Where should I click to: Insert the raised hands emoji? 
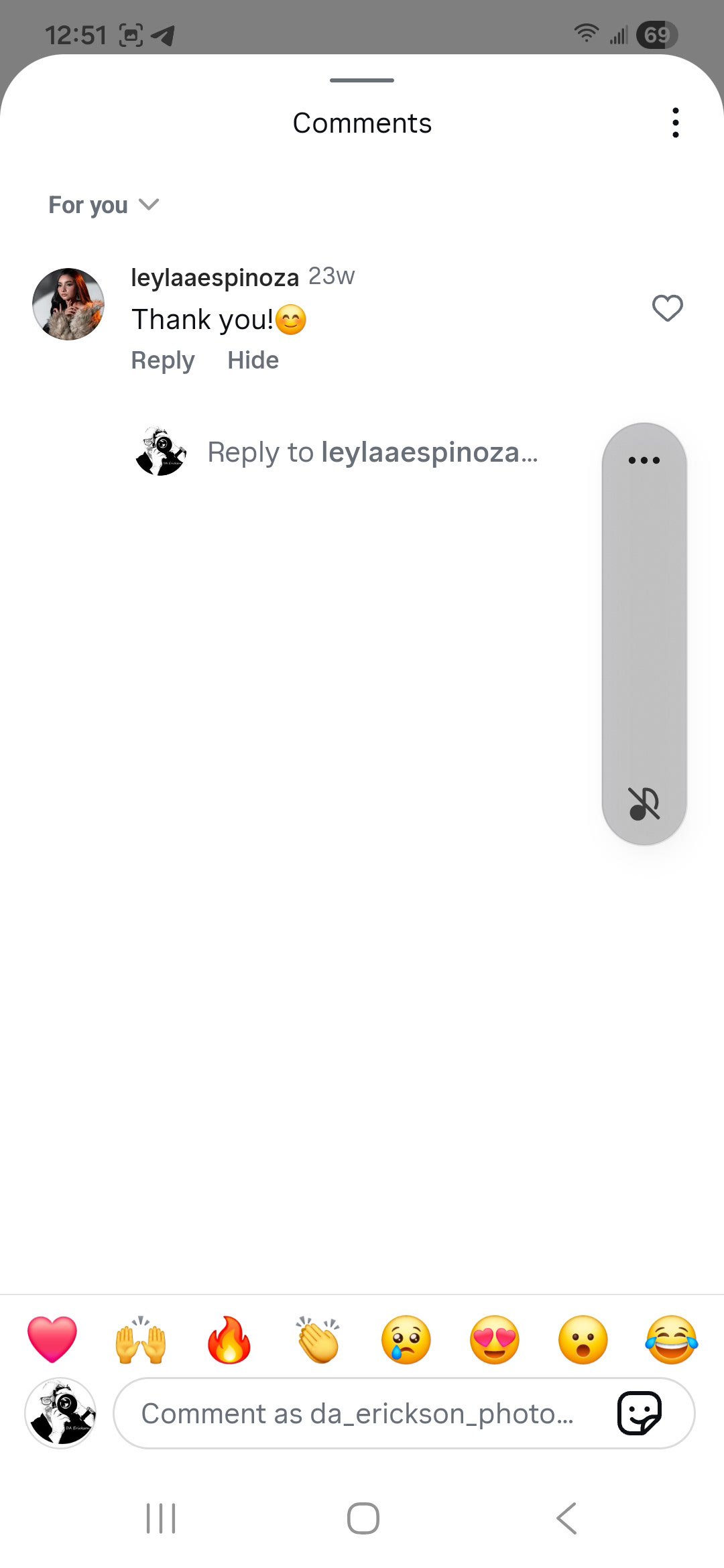pos(141,1340)
